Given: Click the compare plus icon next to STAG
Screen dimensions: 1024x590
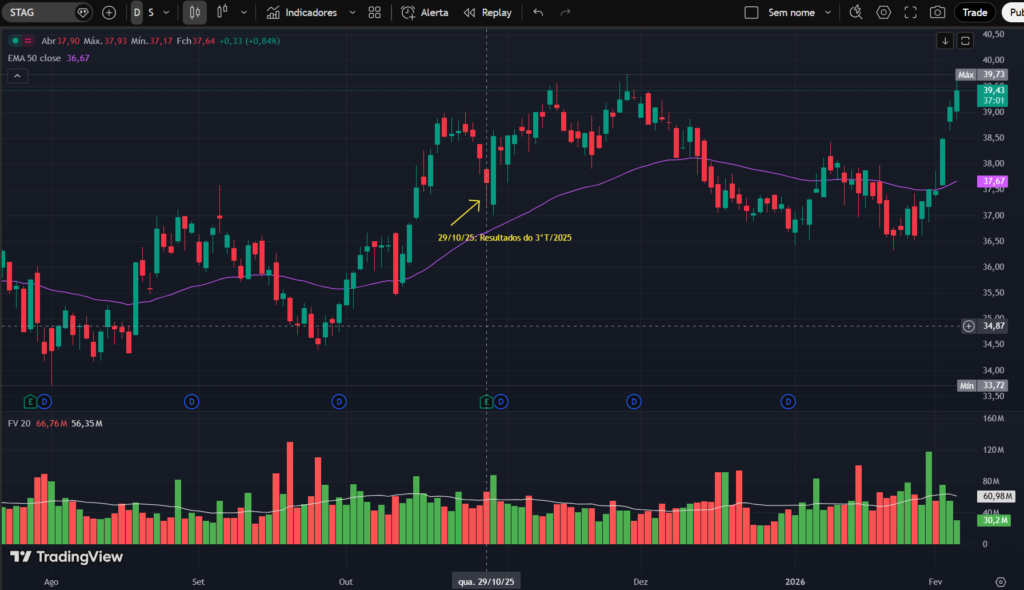Looking at the screenshot, I should [108, 12].
